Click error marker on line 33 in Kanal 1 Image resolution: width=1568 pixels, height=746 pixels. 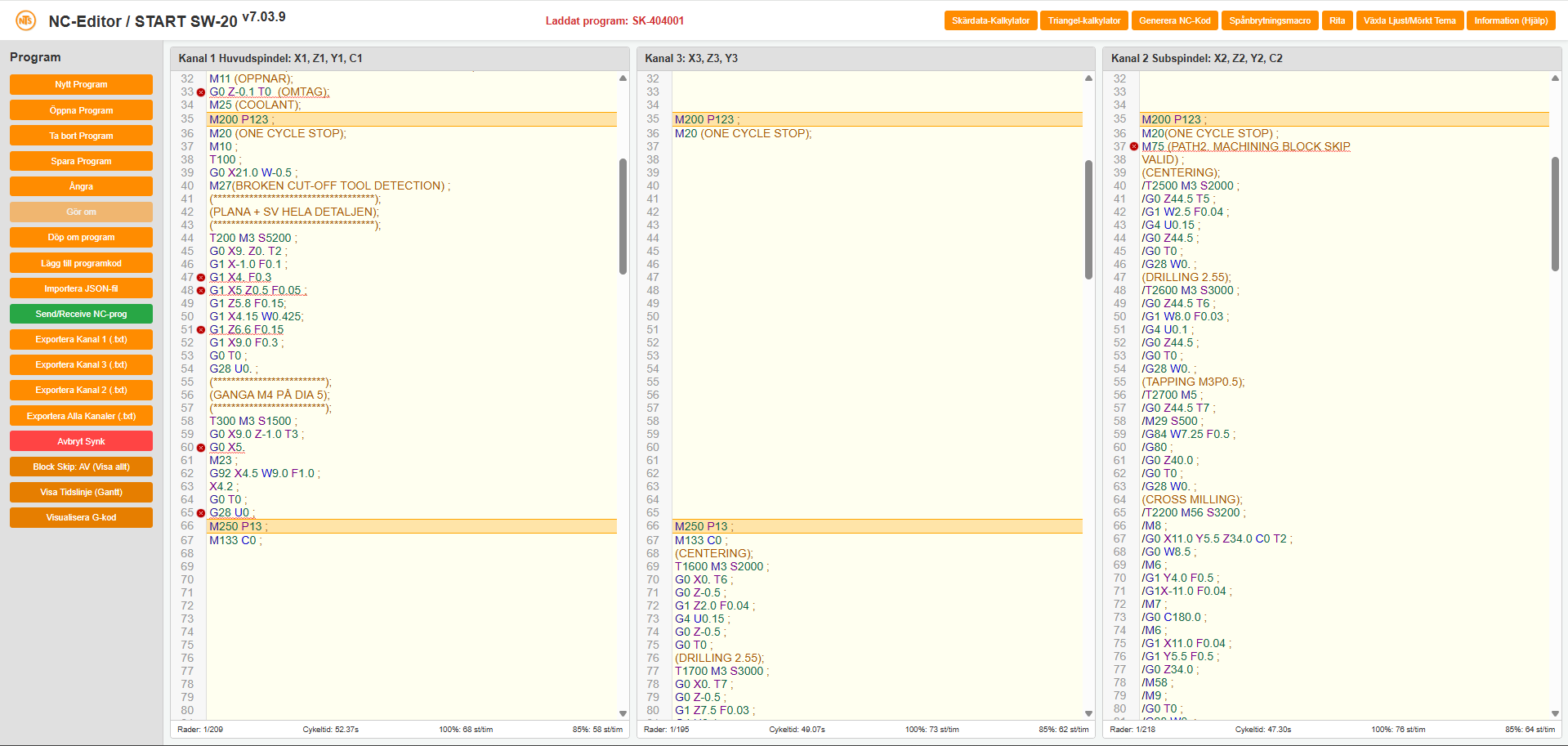click(201, 92)
